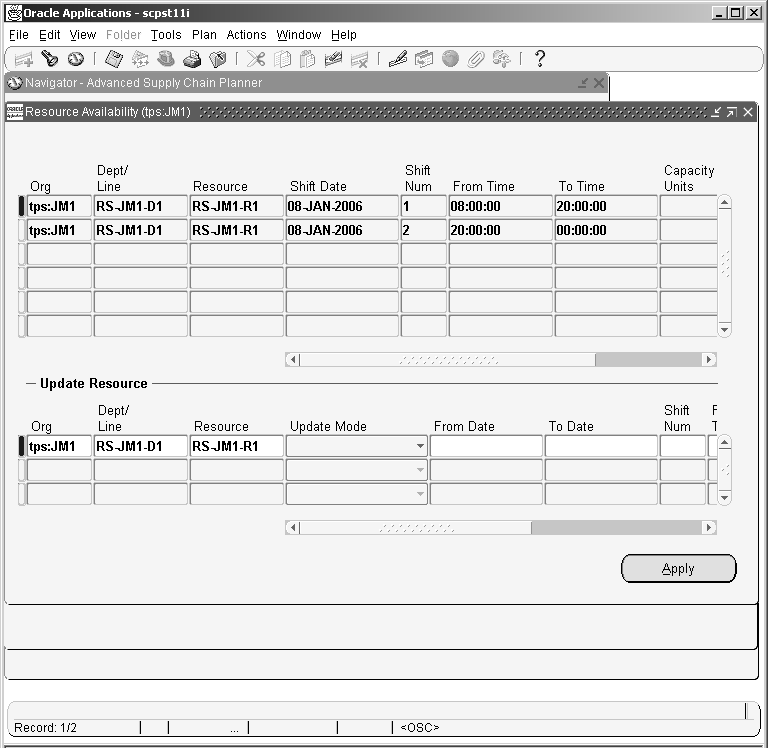Click the Edit Field pen icon
The image size is (768, 748).
click(x=398, y=59)
